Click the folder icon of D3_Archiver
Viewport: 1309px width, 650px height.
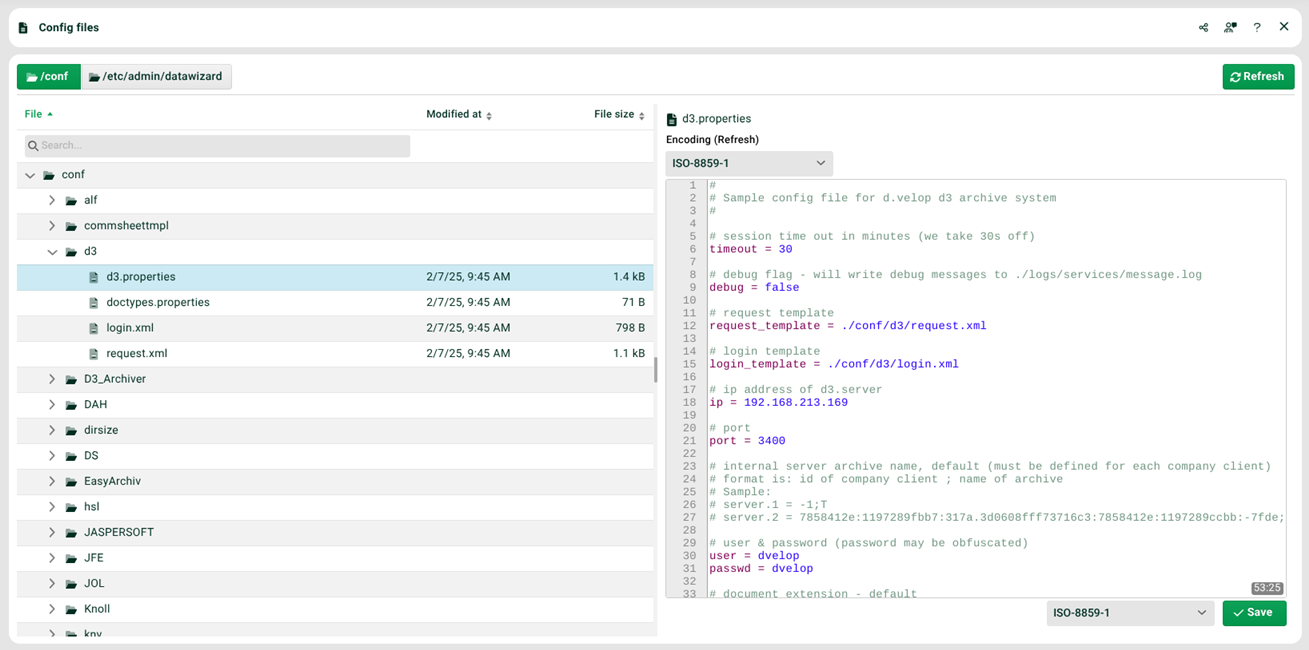point(71,379)
